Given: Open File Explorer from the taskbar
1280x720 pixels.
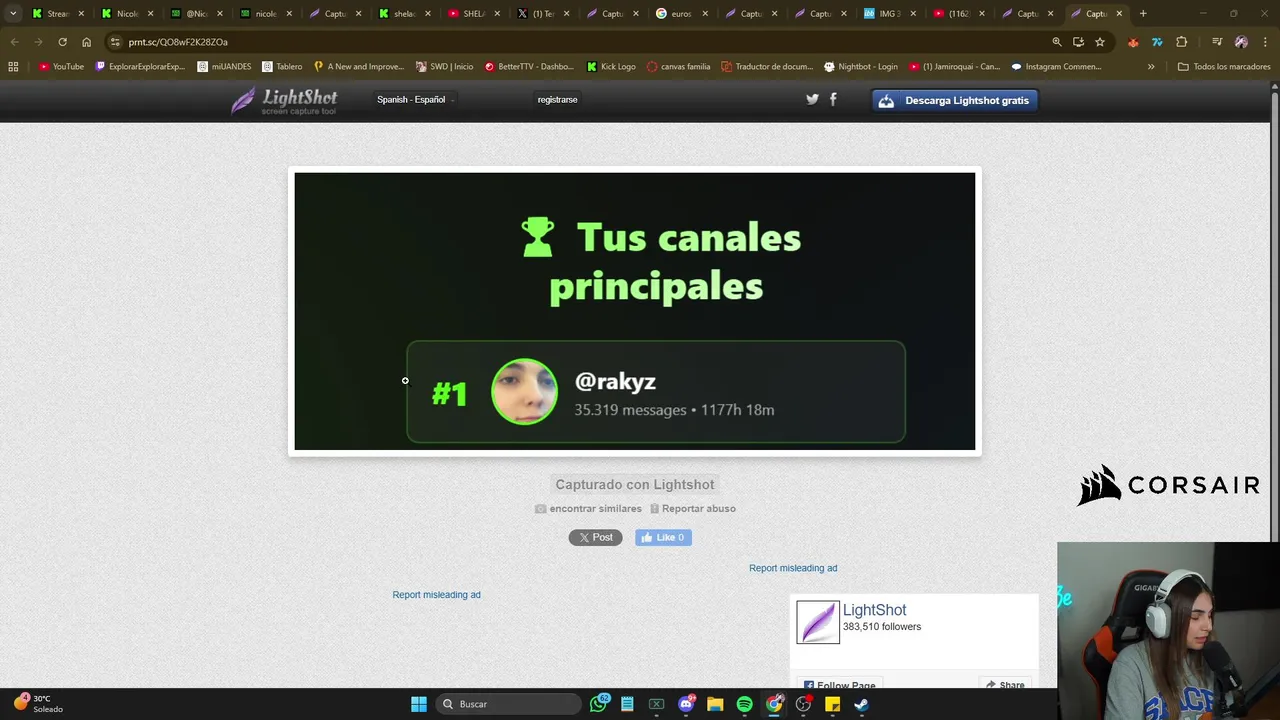Looking at the screenshot, I should (x=715, y=704).
